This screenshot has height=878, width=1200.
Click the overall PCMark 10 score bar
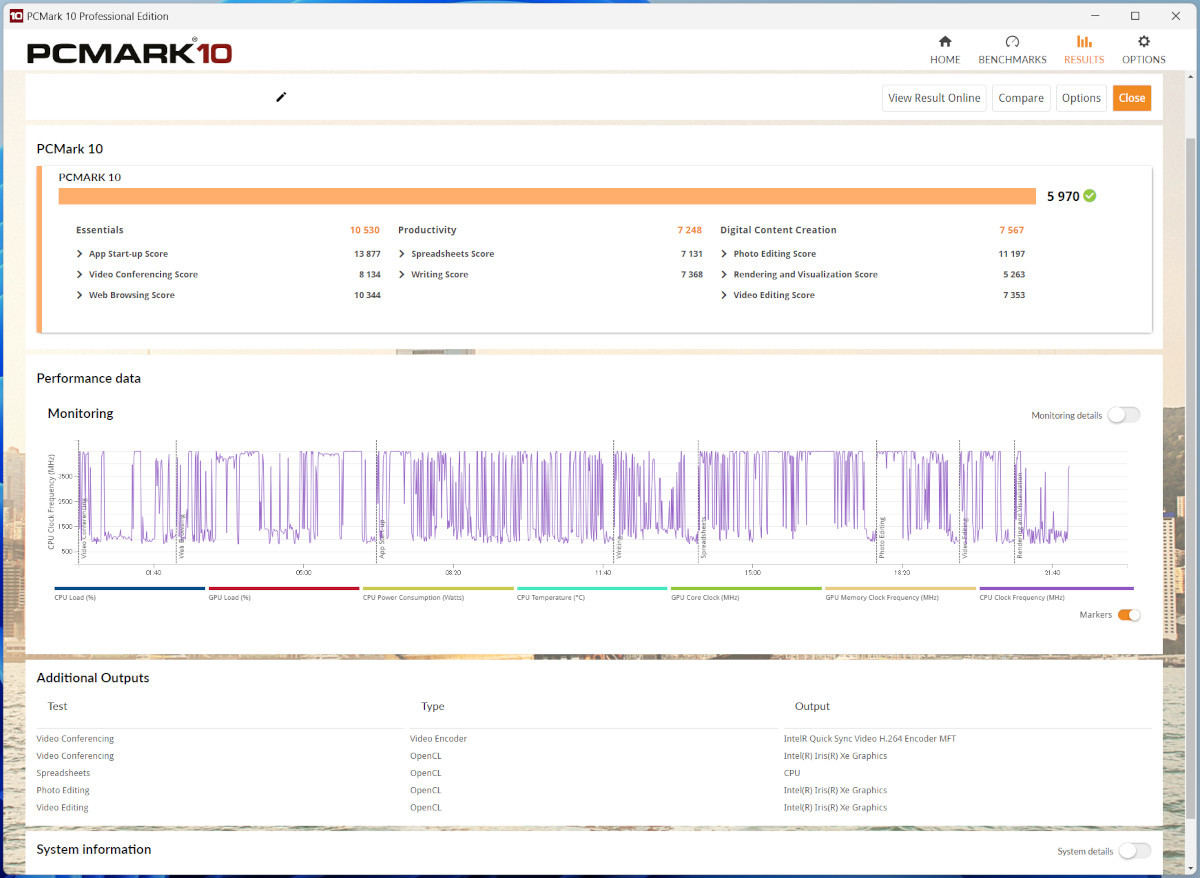click(547, 196)
